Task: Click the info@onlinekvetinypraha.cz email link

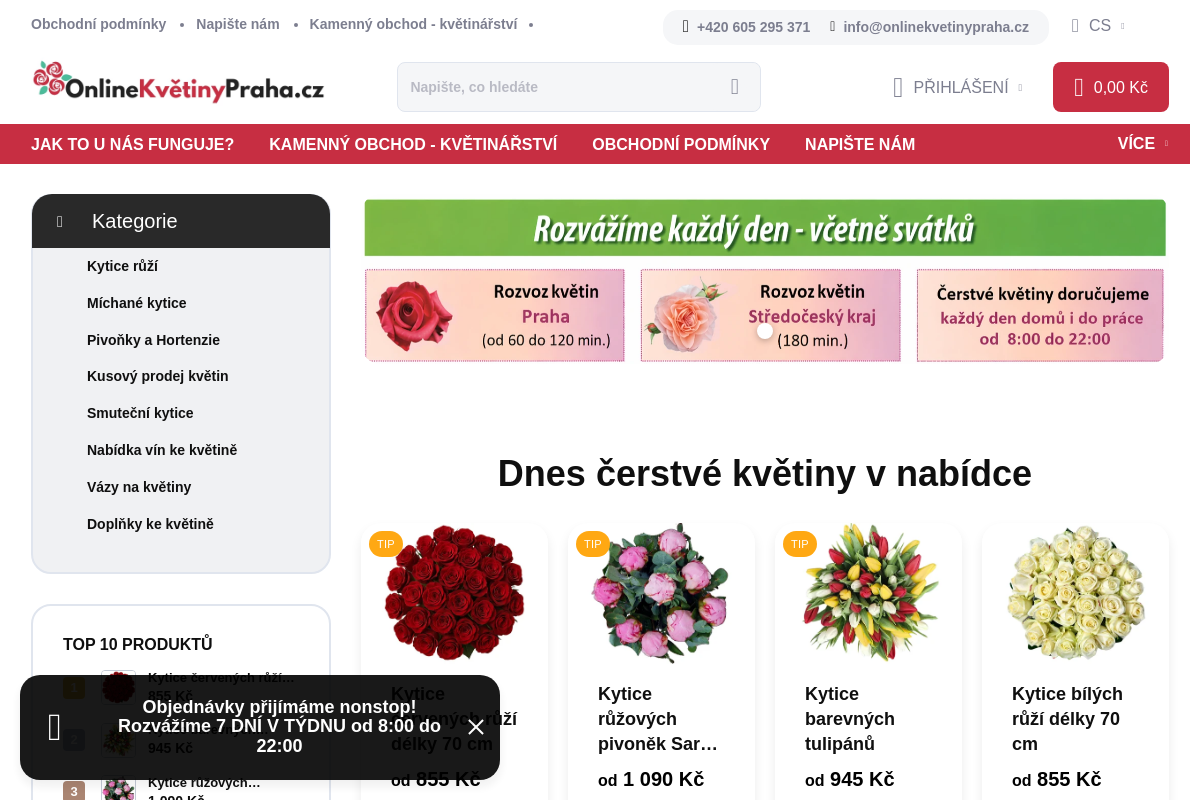Action: pos(936,27)
